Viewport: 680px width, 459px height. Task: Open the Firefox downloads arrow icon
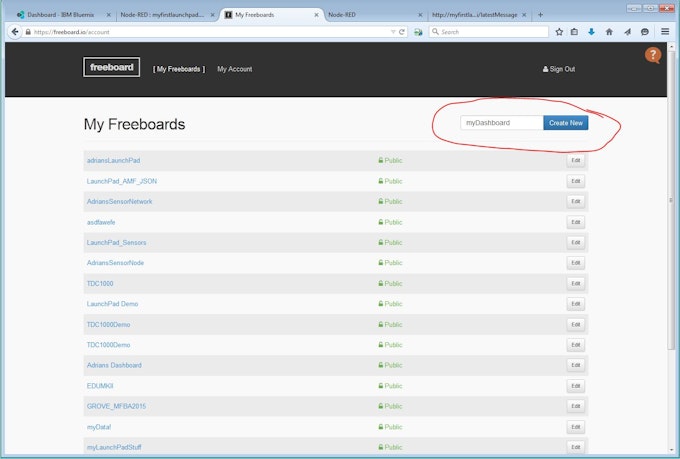point(592,32)
